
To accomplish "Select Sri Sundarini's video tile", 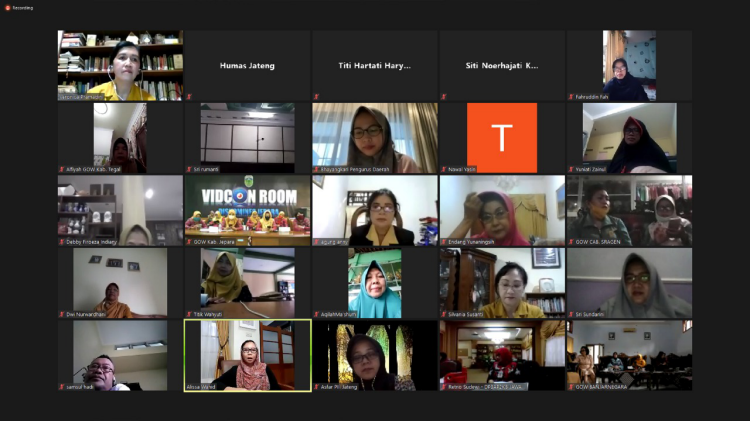I will [629, 283].
